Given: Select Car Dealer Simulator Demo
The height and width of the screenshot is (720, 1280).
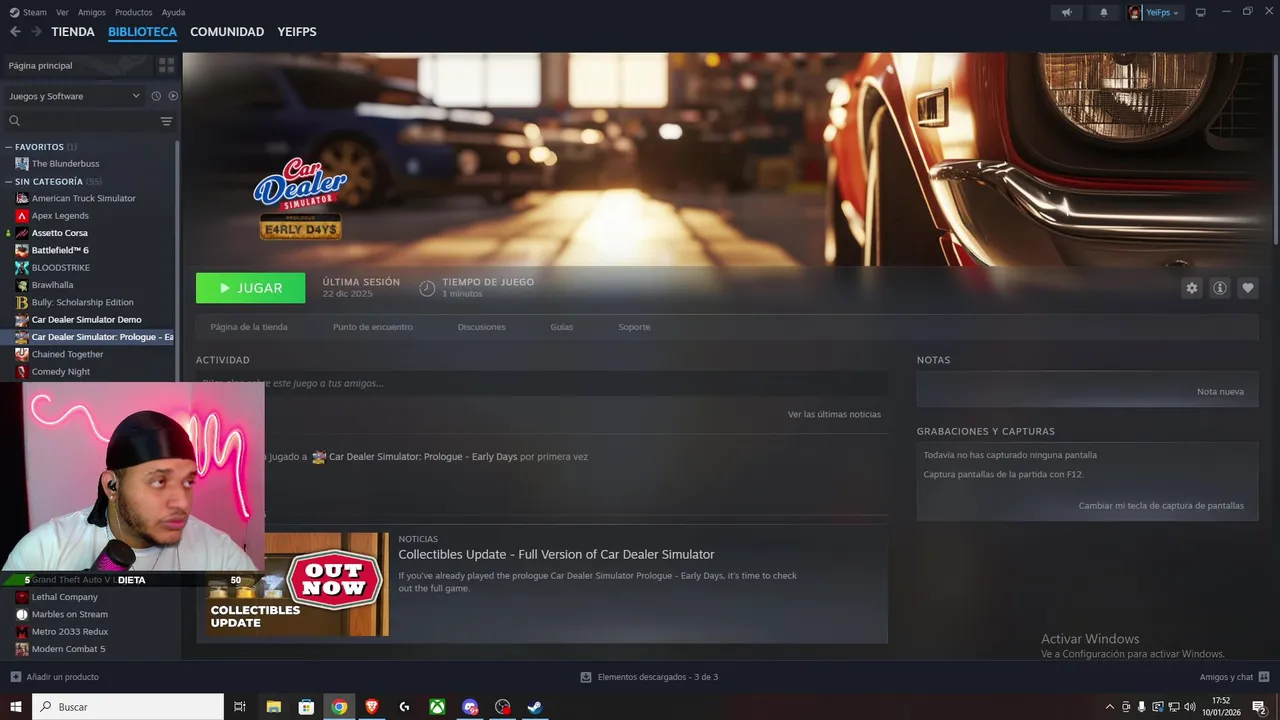Looking at the screenshot, I should 86,320.
